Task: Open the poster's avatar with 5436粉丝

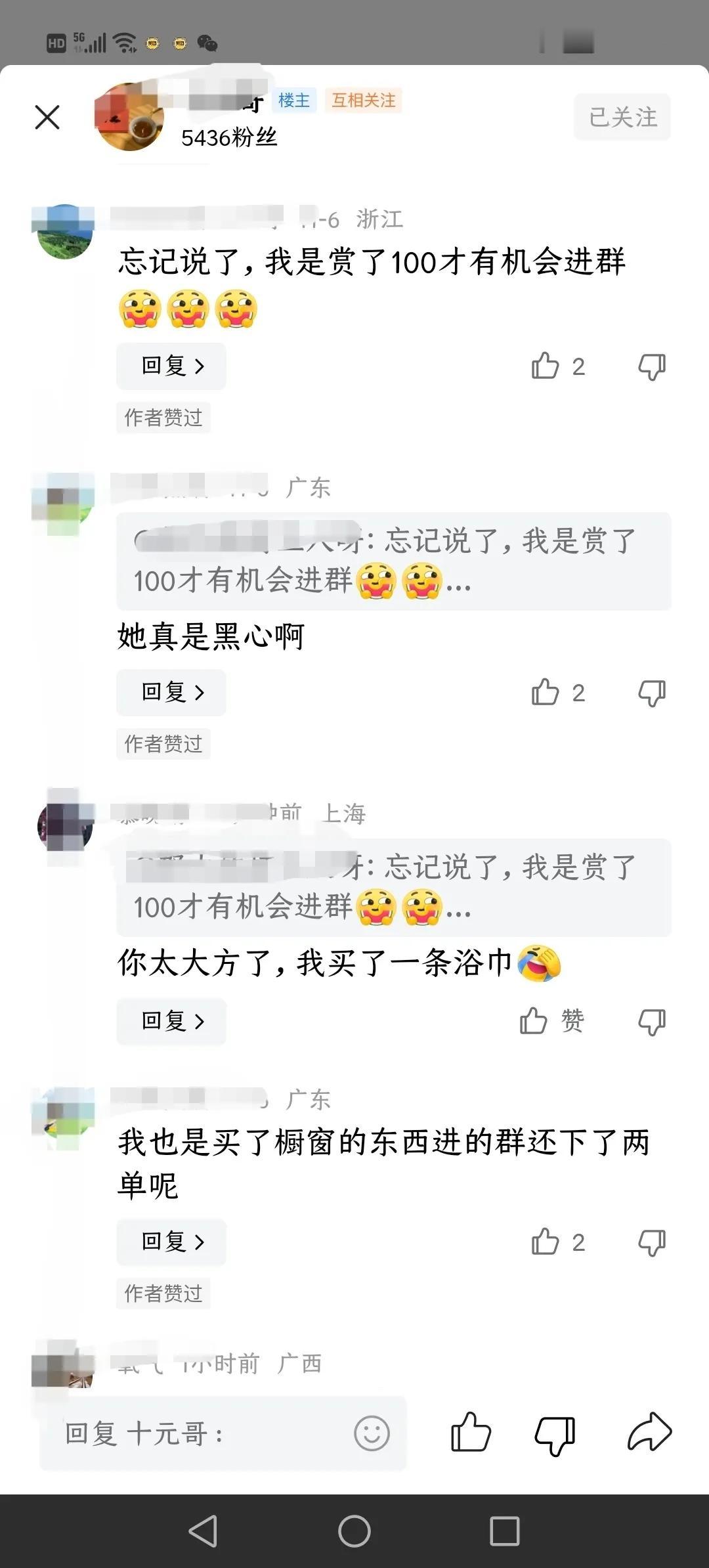Action: [129, 117]
